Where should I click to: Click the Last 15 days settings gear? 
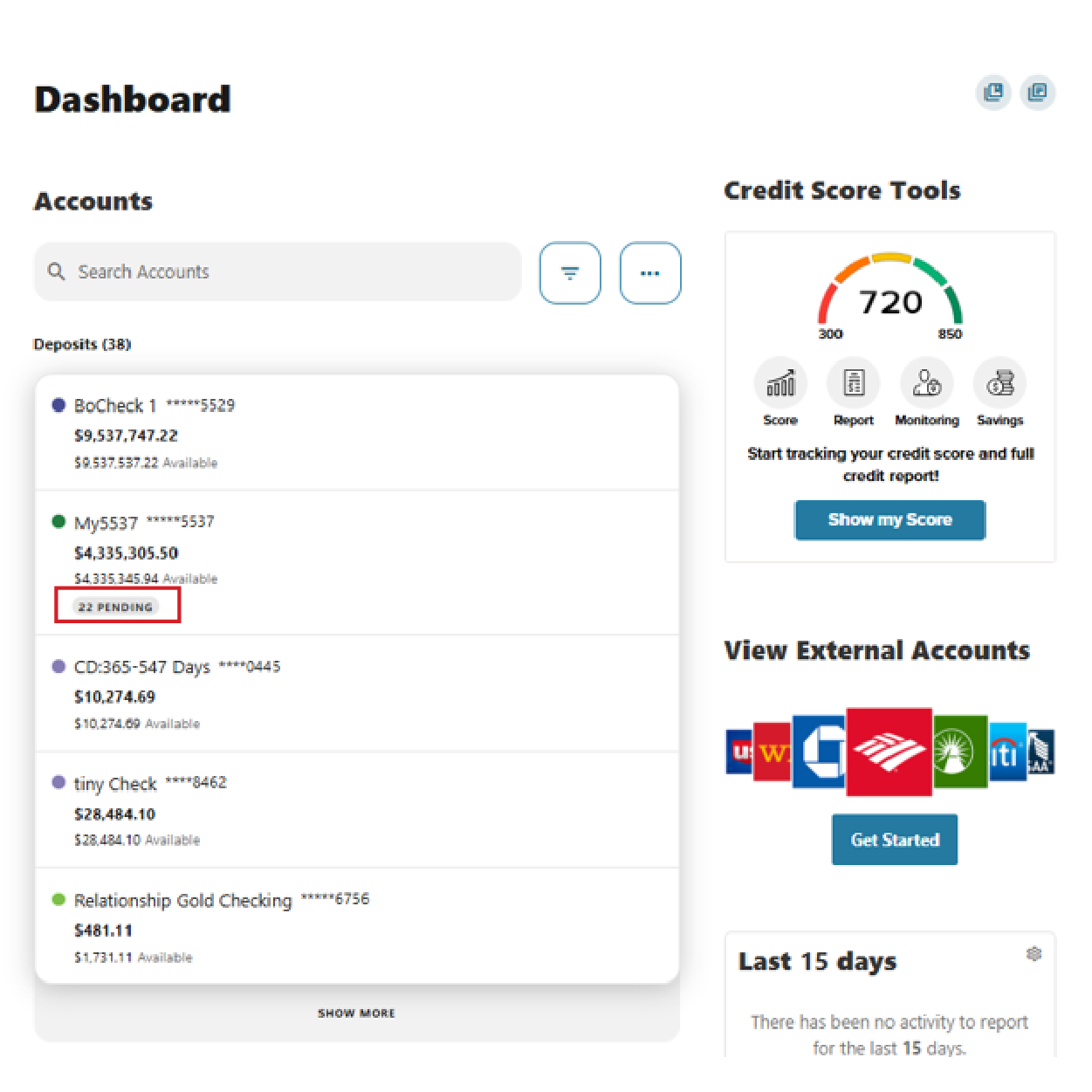[x=1034, y=954]
